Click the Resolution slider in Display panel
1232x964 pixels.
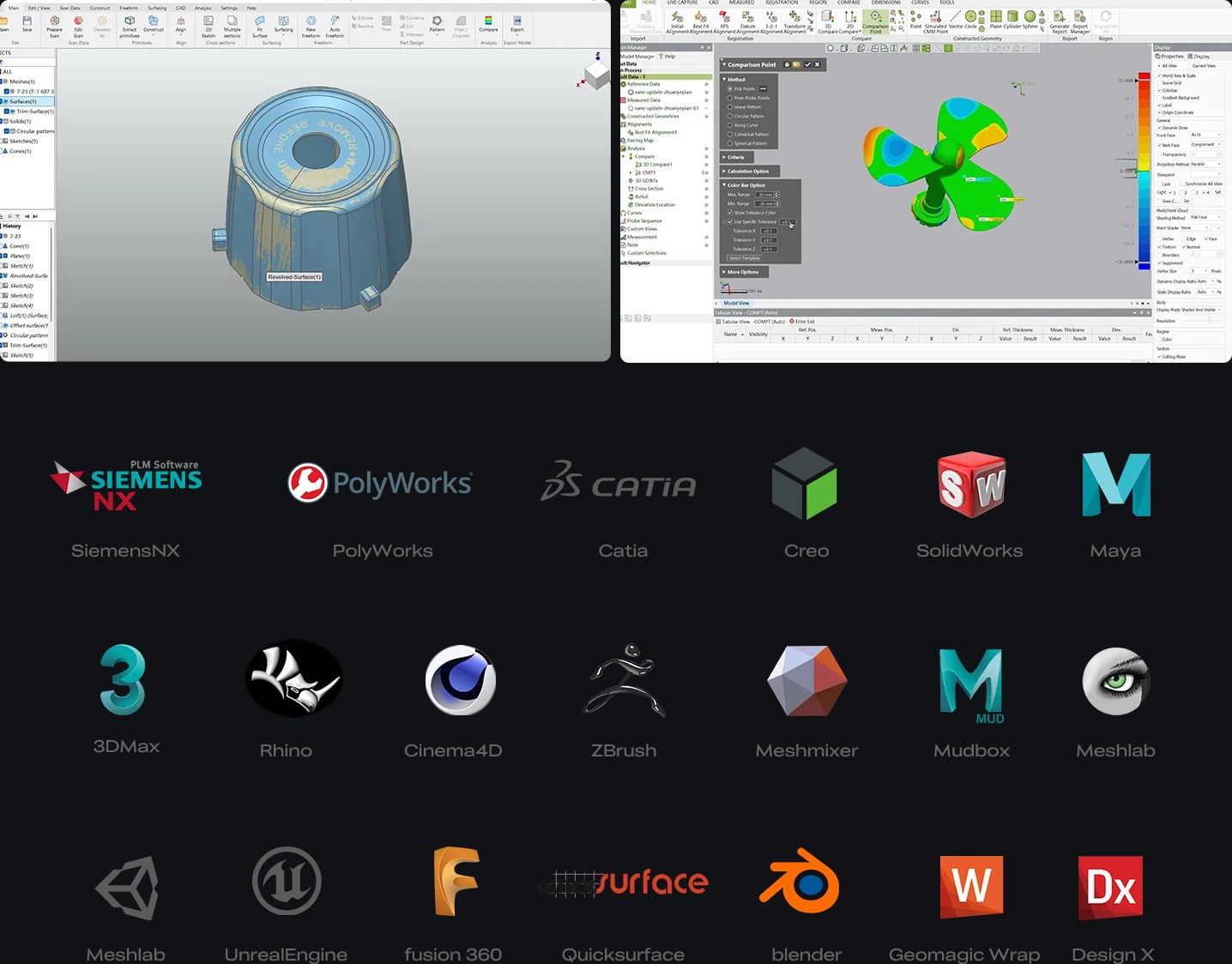[x=1210, y=321]
